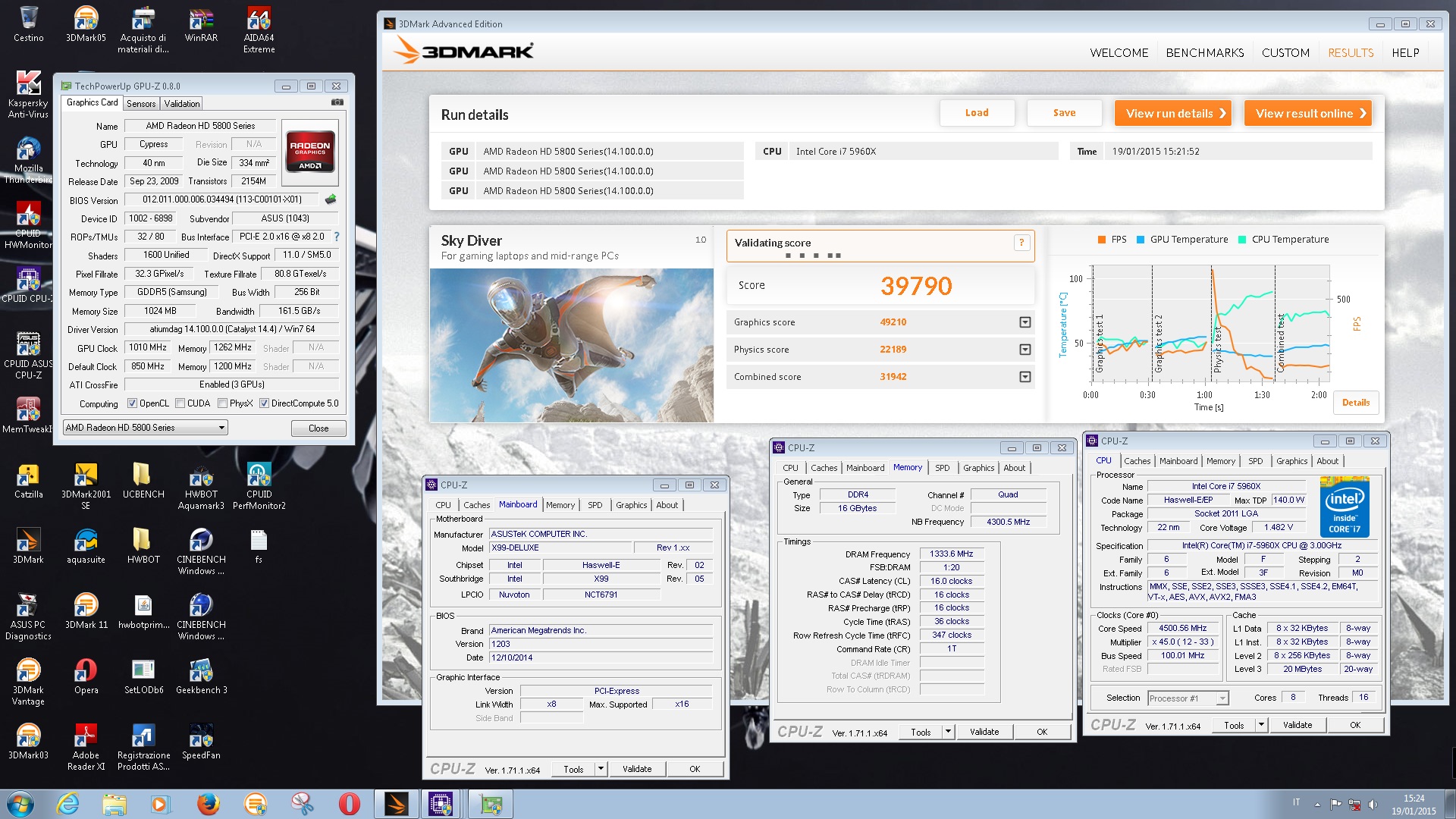Switch to Validation tab in GPU-Z

(182, 104)
